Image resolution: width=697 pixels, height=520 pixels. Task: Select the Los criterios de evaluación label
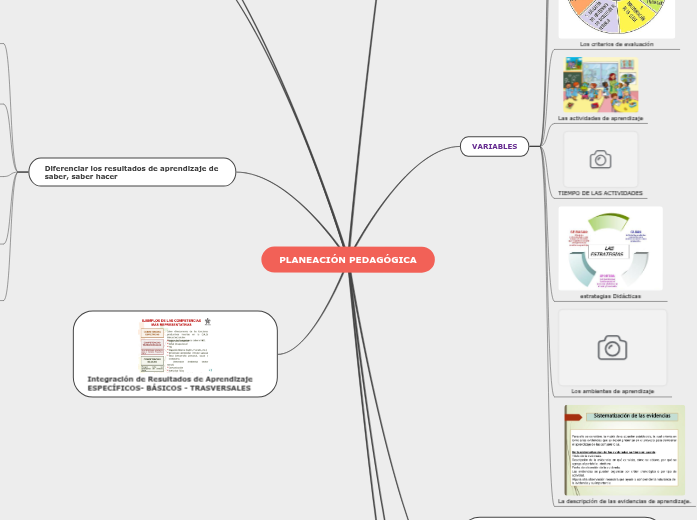pyautogui.click(x=616, y=44)
